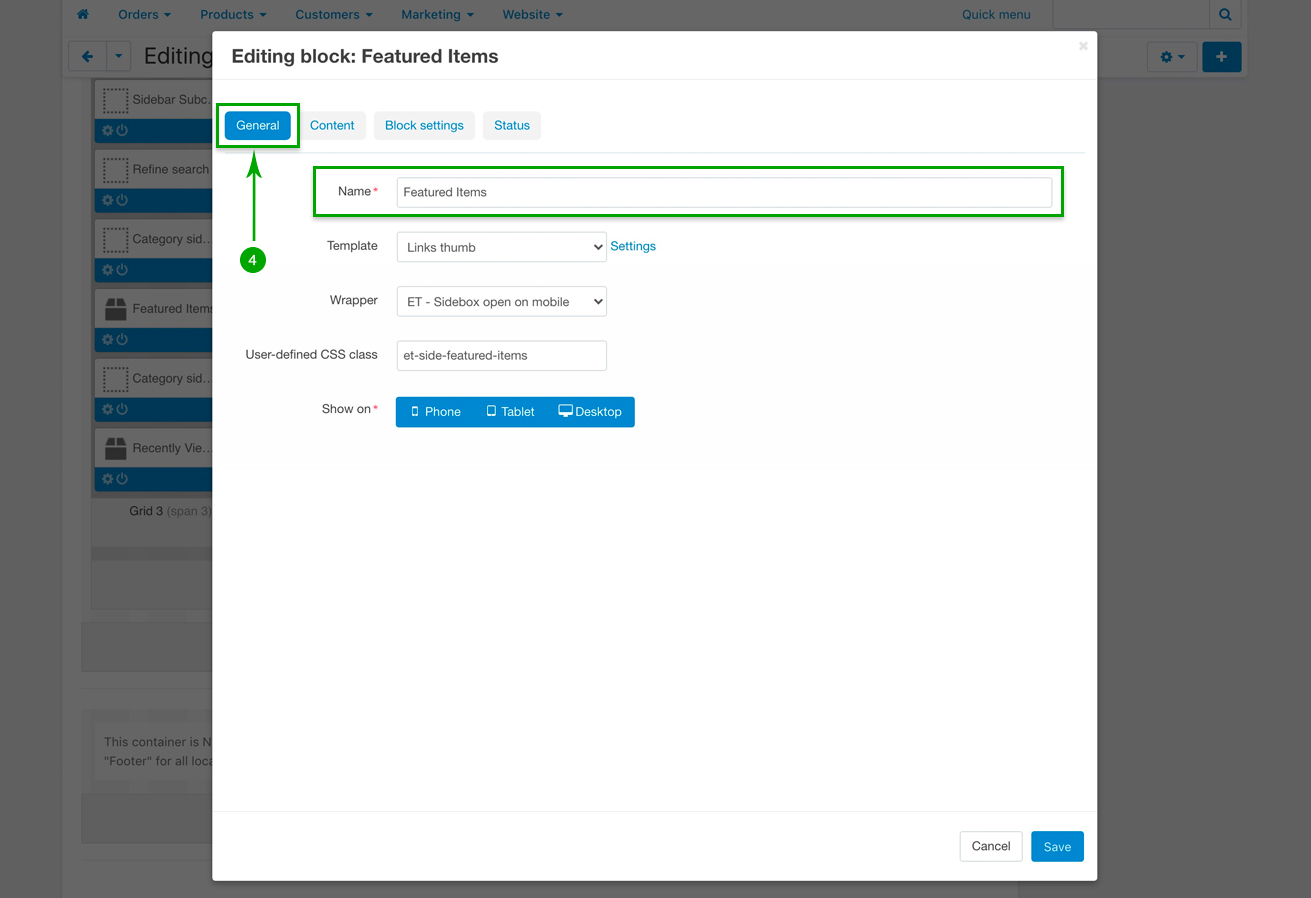Toggle Desktop visibility in Show on
The height and width of the screenshot is (898, 1311).
(x=590, y=412)
